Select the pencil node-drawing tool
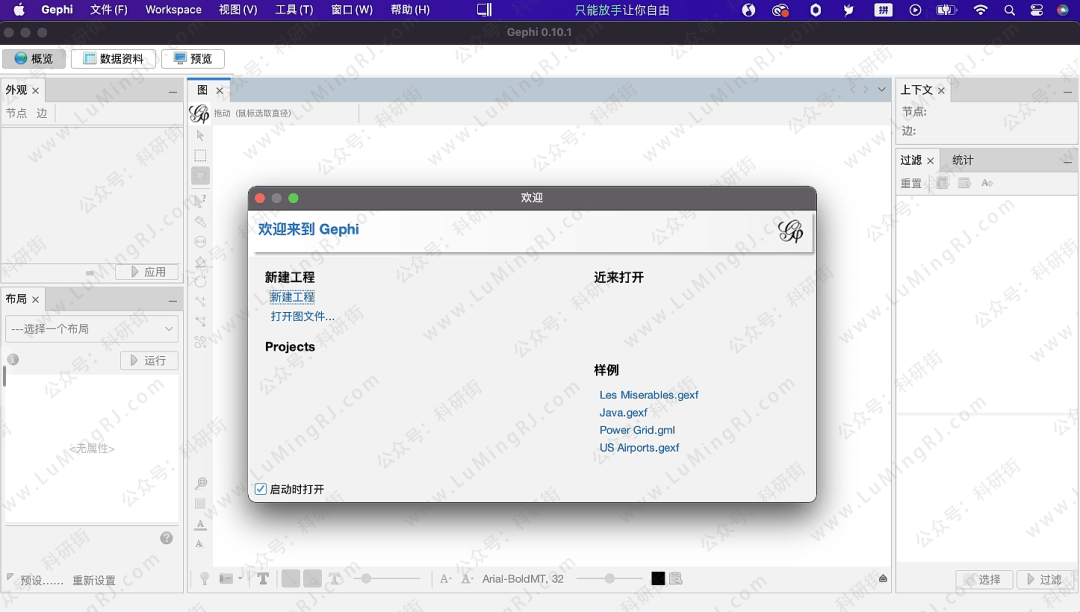 200,221
